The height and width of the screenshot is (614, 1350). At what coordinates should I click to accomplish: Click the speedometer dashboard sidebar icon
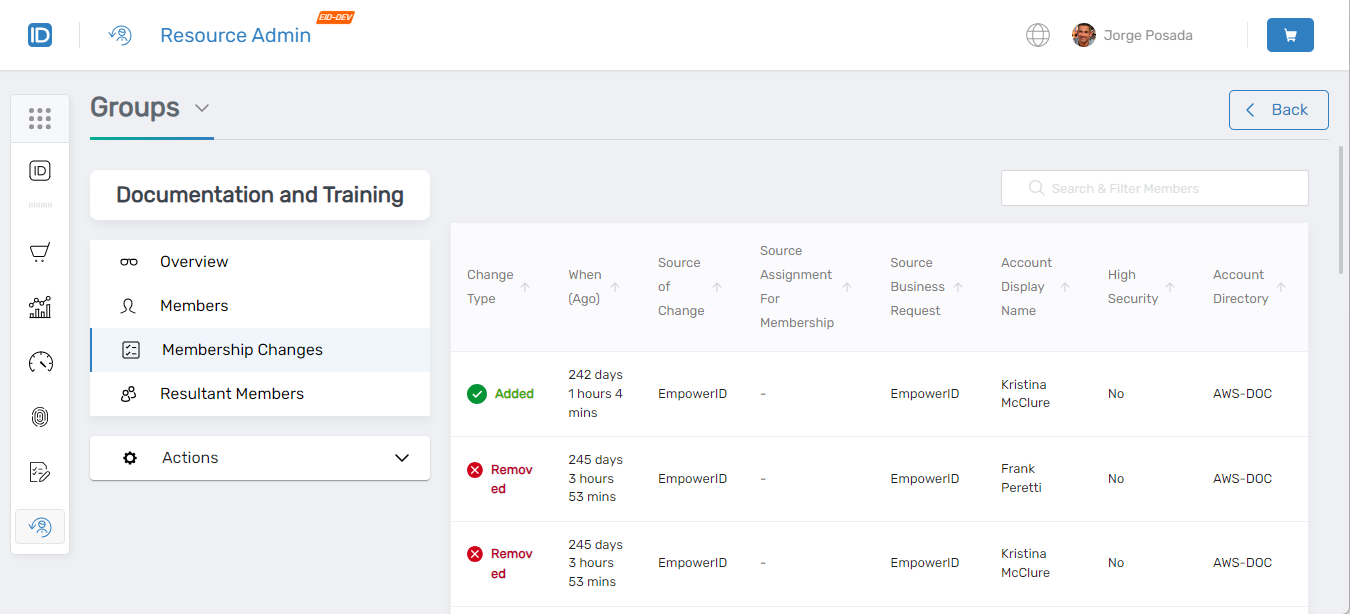(x=40, y=362)
